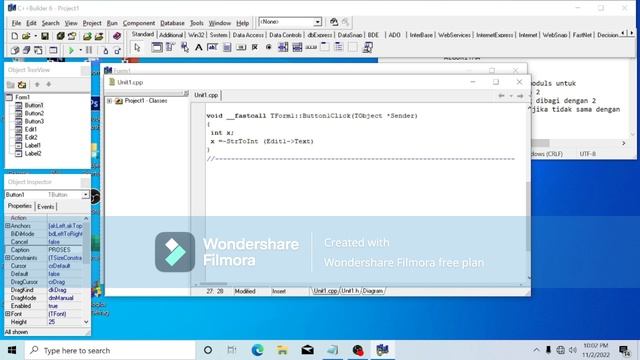The width and height of the screenshot is (640, 360).
Task: Click the View Unit toolbar icon
Action: click(x=15, y=50)
